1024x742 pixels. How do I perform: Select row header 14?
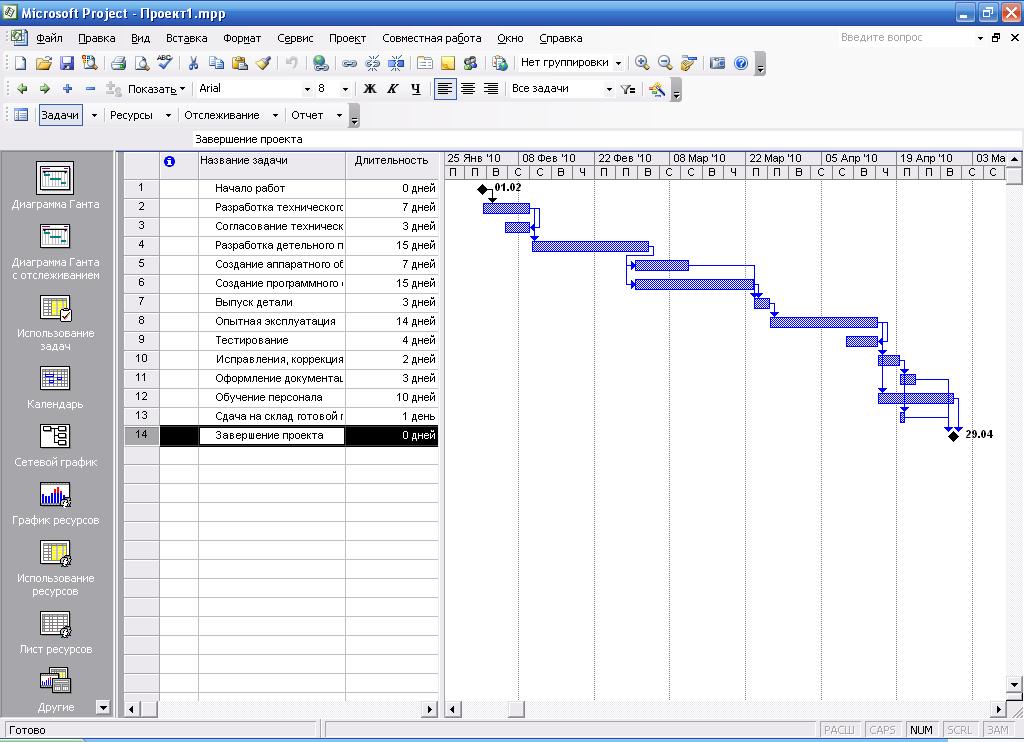pyautogui.click(x=141, y=435)
